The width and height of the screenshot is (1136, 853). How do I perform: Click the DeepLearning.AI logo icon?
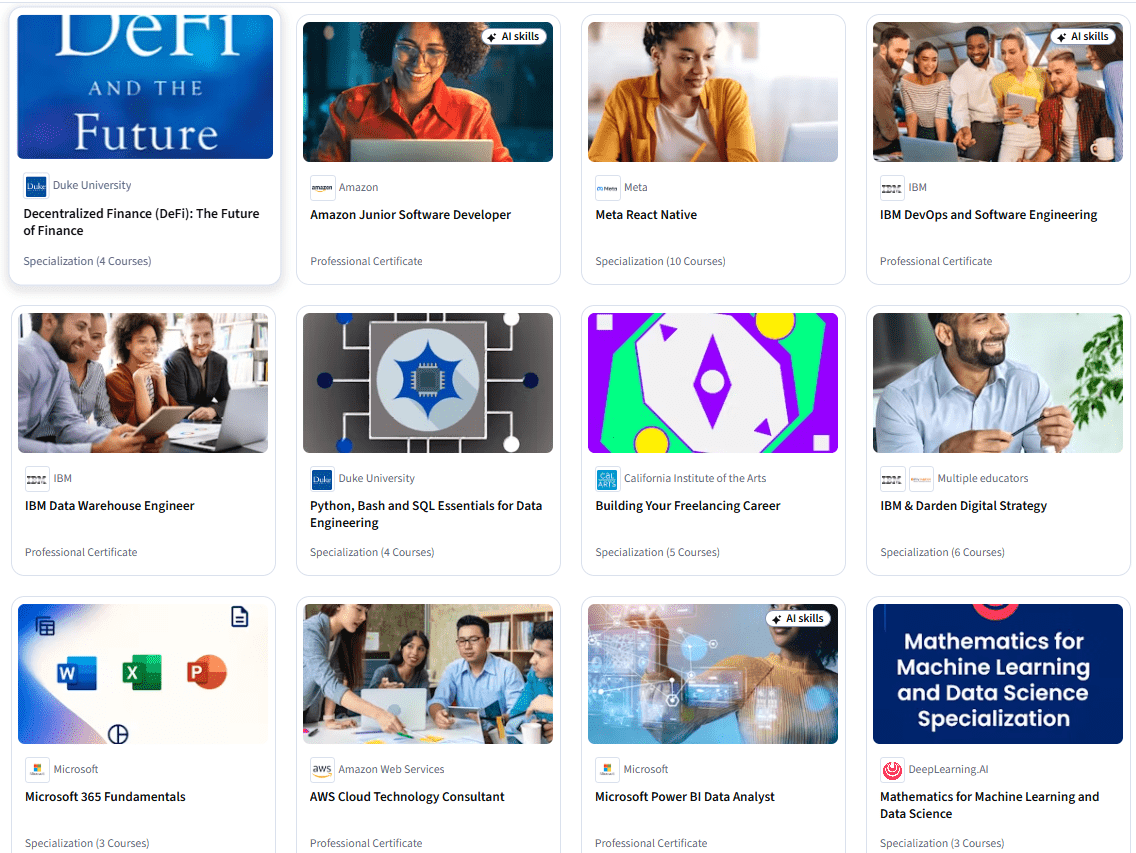[892, 770]
